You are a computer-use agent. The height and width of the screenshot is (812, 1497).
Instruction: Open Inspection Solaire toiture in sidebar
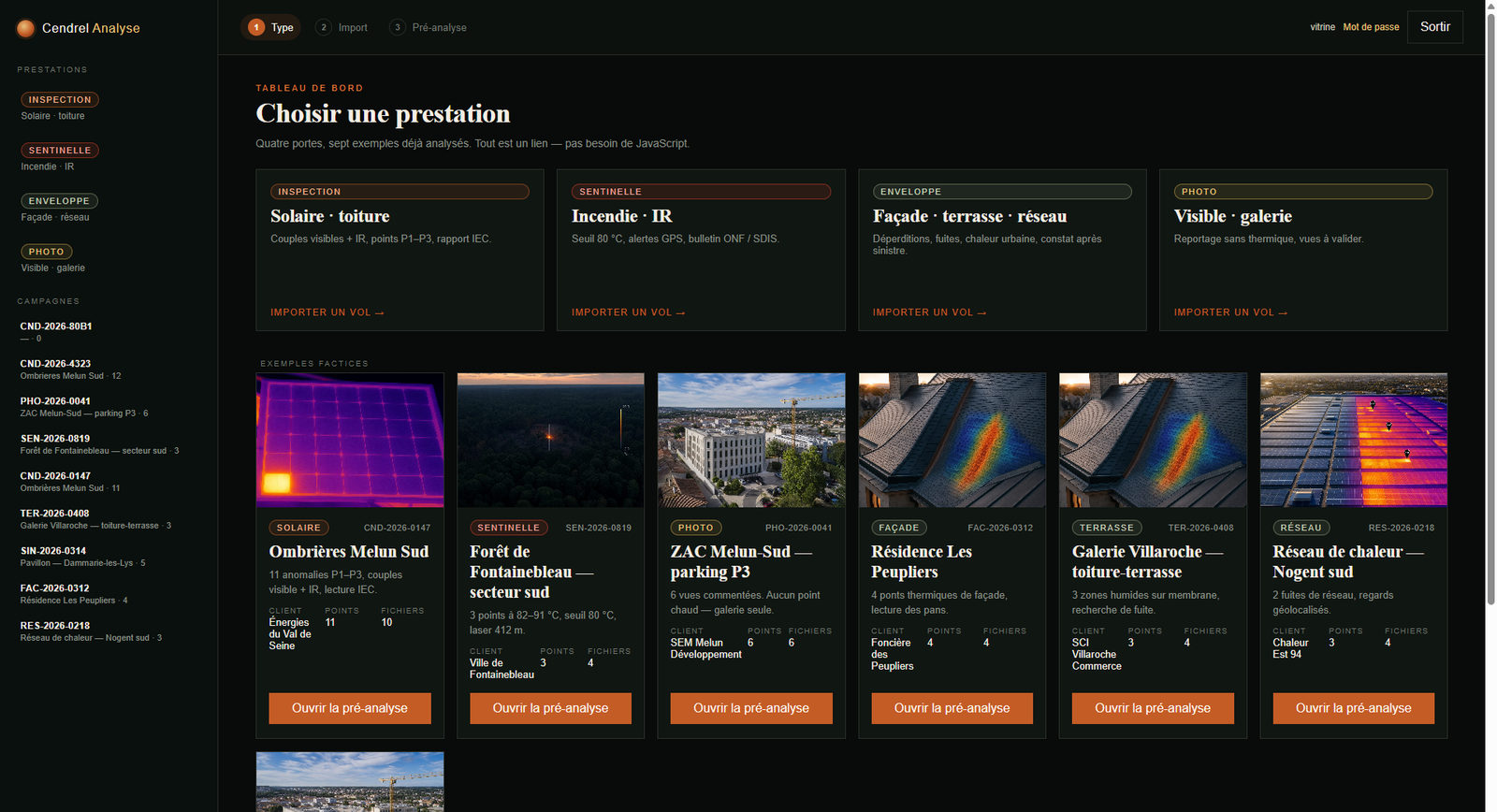60,107
